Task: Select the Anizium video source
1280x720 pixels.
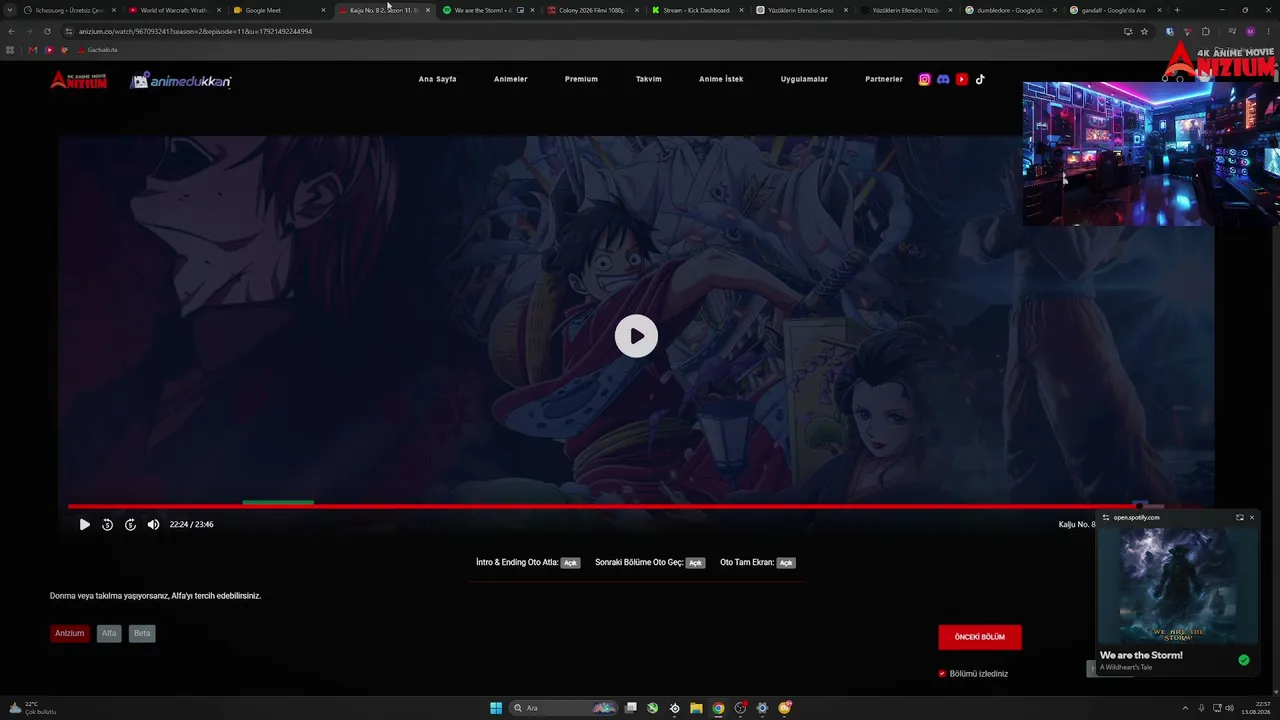Action: 70,633
